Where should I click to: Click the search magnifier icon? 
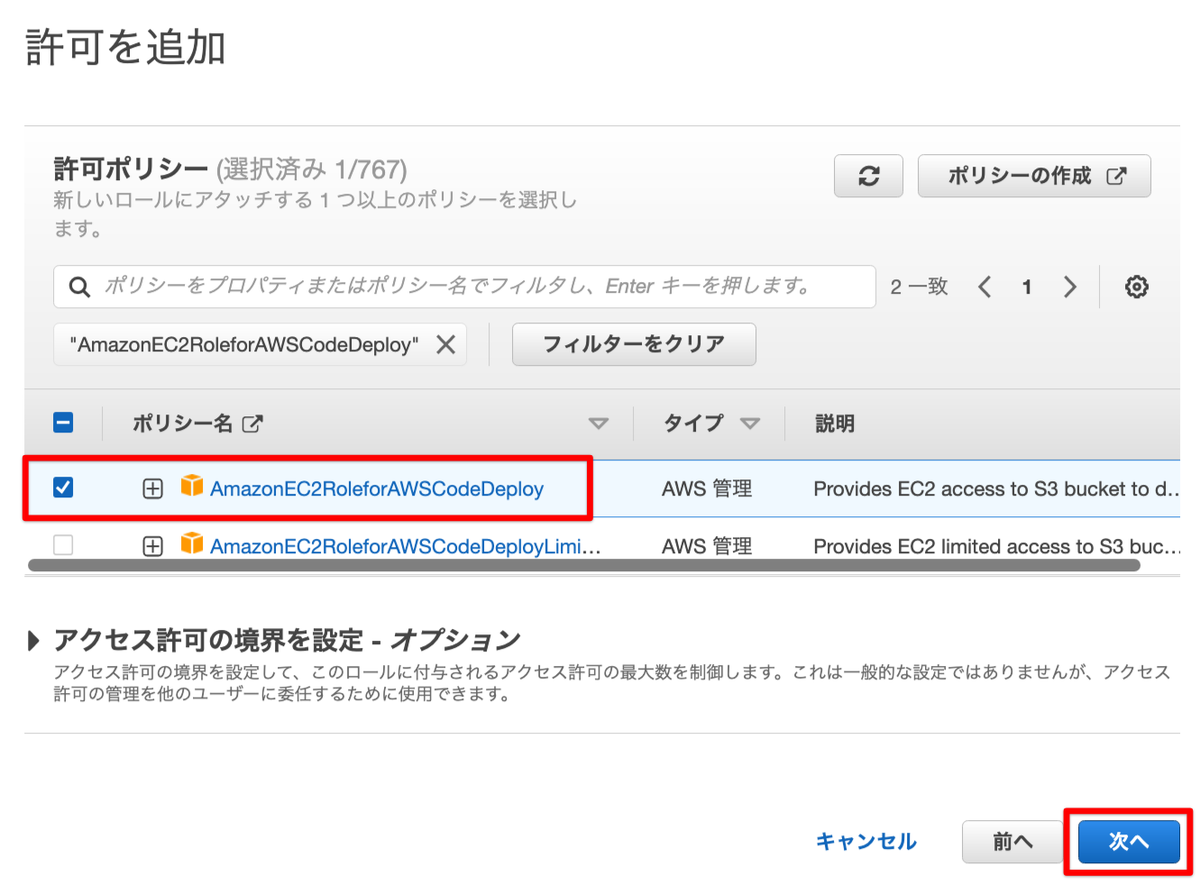point(79,287)
